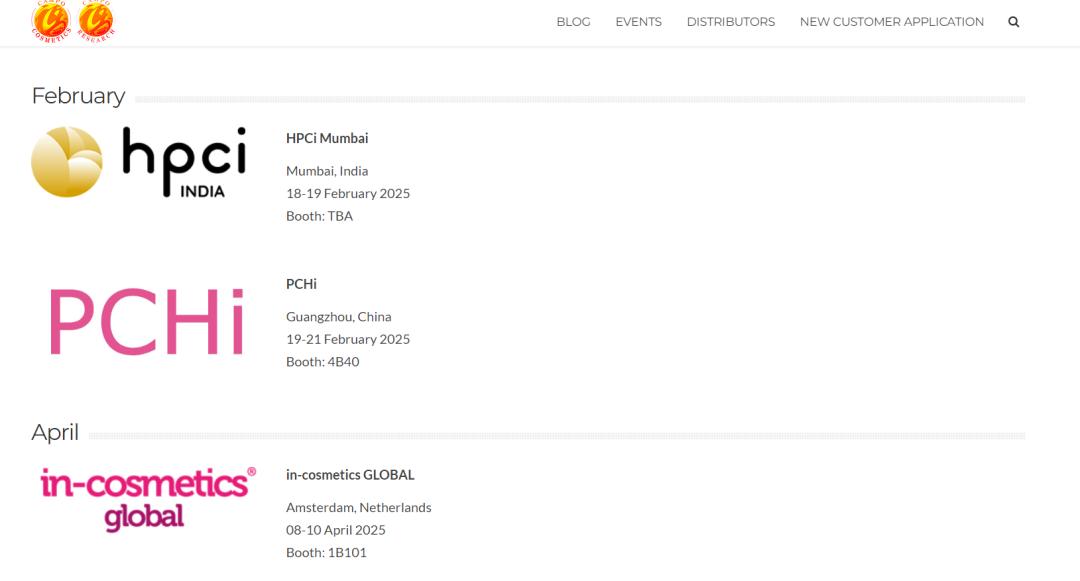Click the Booth: 4B40 text
Image resolution: width=1080 pixels, height=581 pixels.
[x=322, y=362]
